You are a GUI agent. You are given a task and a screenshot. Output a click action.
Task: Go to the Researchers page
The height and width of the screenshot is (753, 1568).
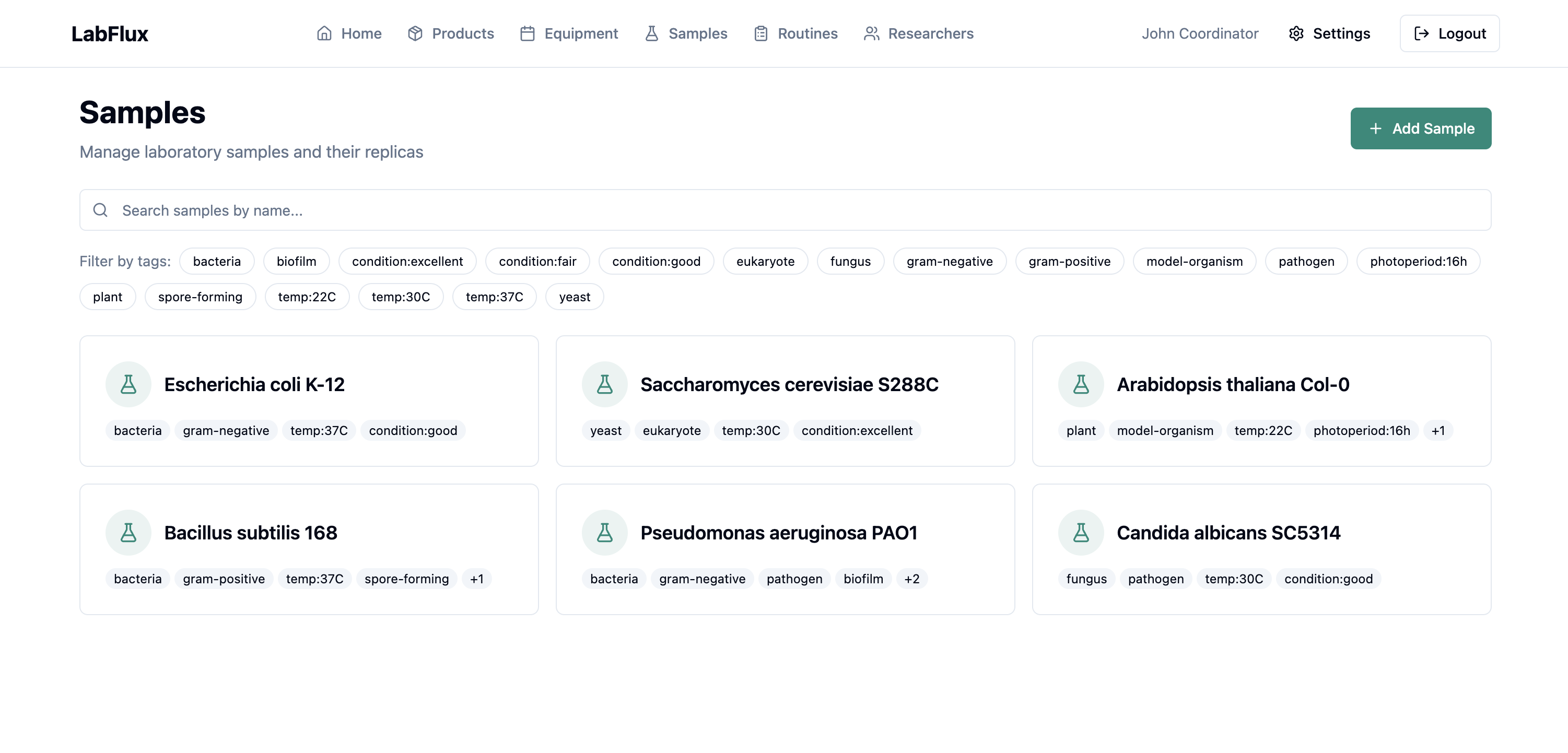pos(919,33)
